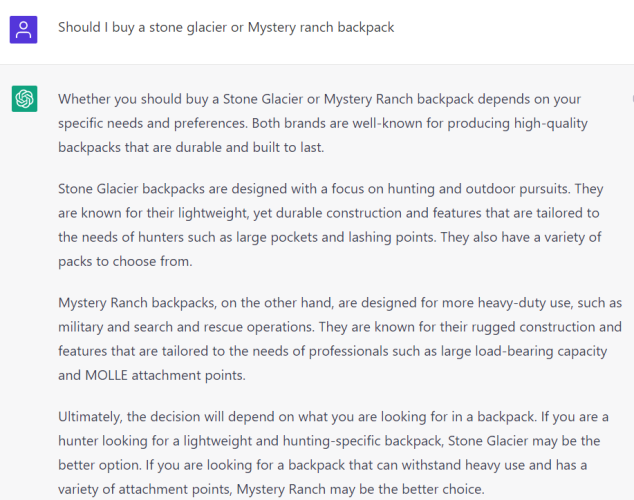Screen dimensions: 634x500
Task: Click the phrase 'military and search and rescue operations'
Action: pyautogui.click(x=186, y=327)
